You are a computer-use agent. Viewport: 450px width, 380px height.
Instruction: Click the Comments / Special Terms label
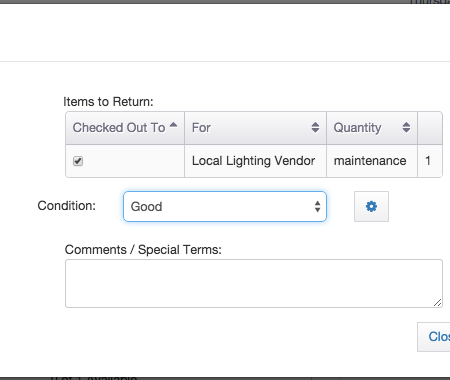click(x=143, y=250)
